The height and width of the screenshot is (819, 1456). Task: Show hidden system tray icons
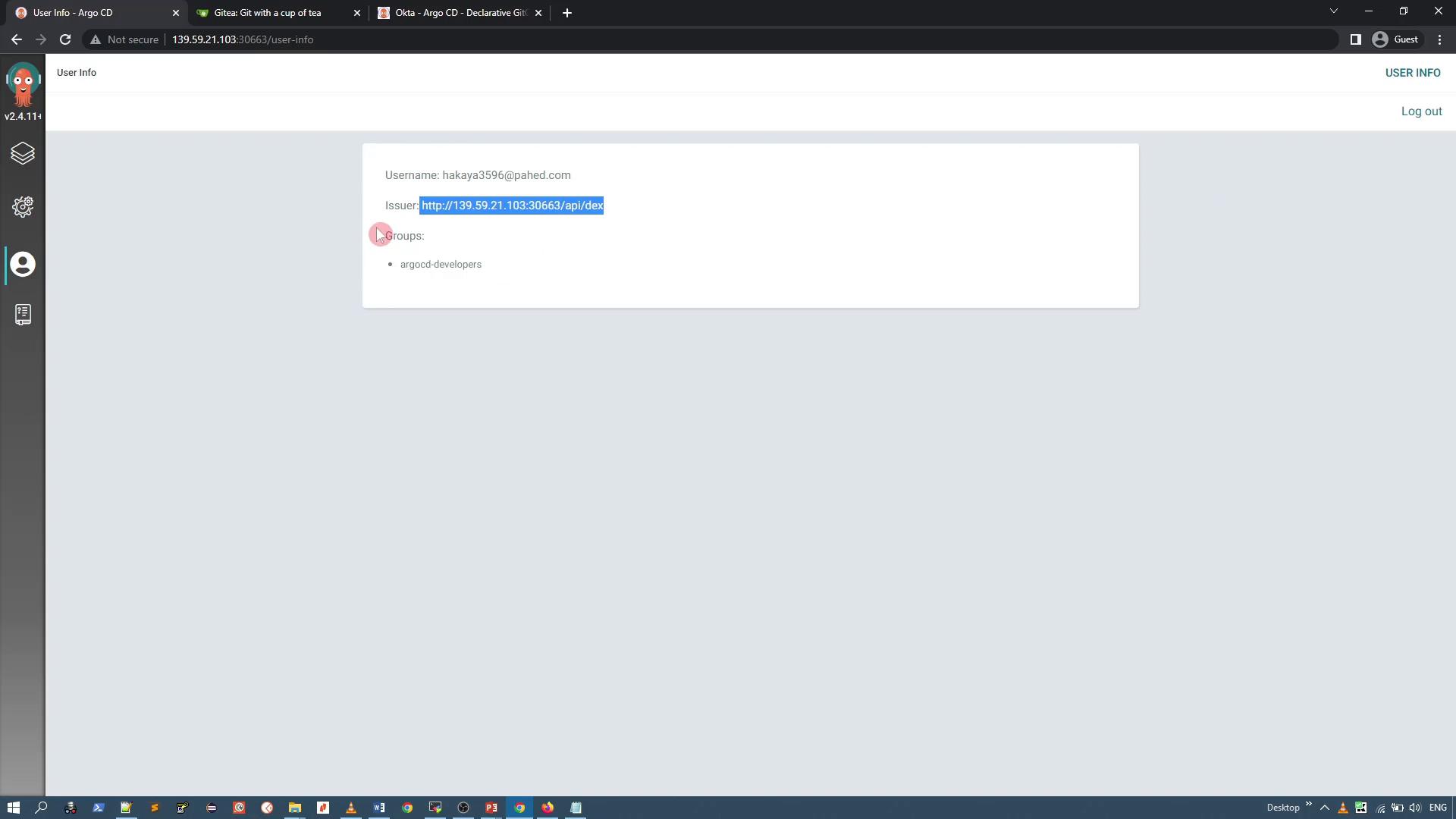coord(1325,808)
